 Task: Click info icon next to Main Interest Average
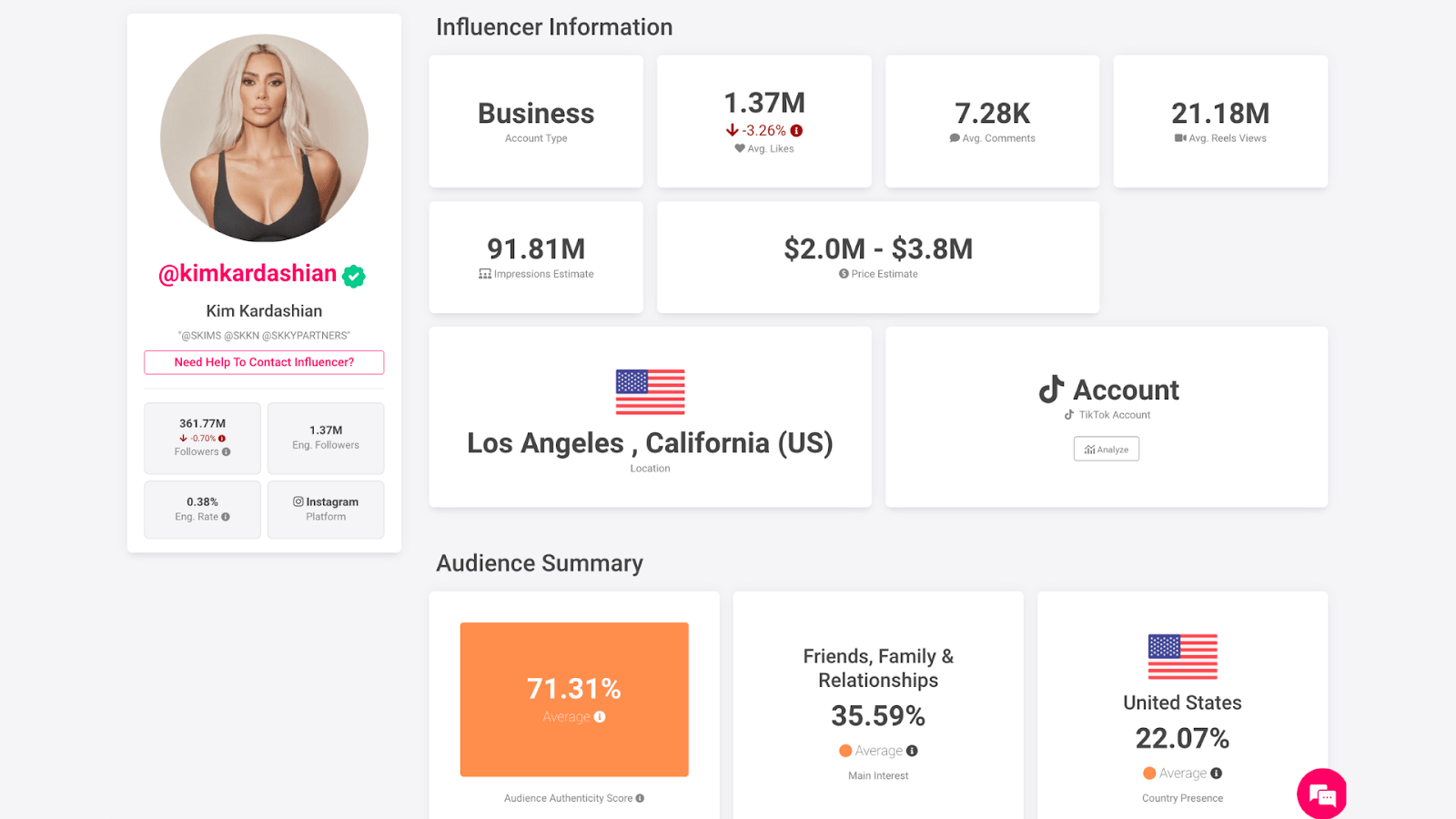[x=912, y=751]
